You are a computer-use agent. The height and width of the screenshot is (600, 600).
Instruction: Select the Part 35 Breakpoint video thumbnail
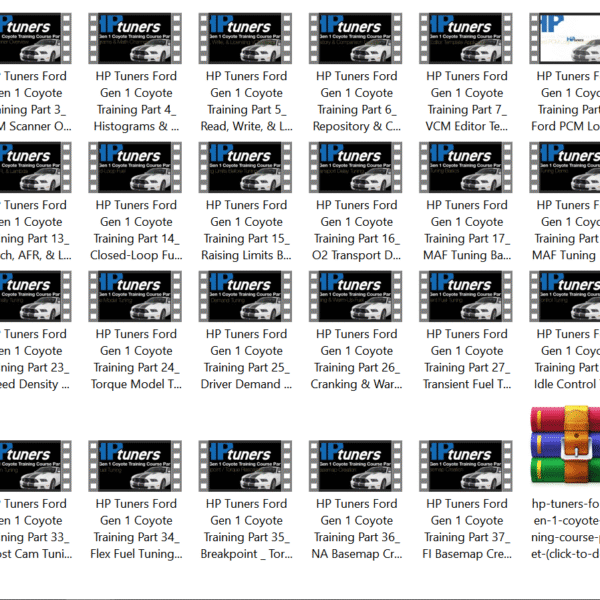245,466
